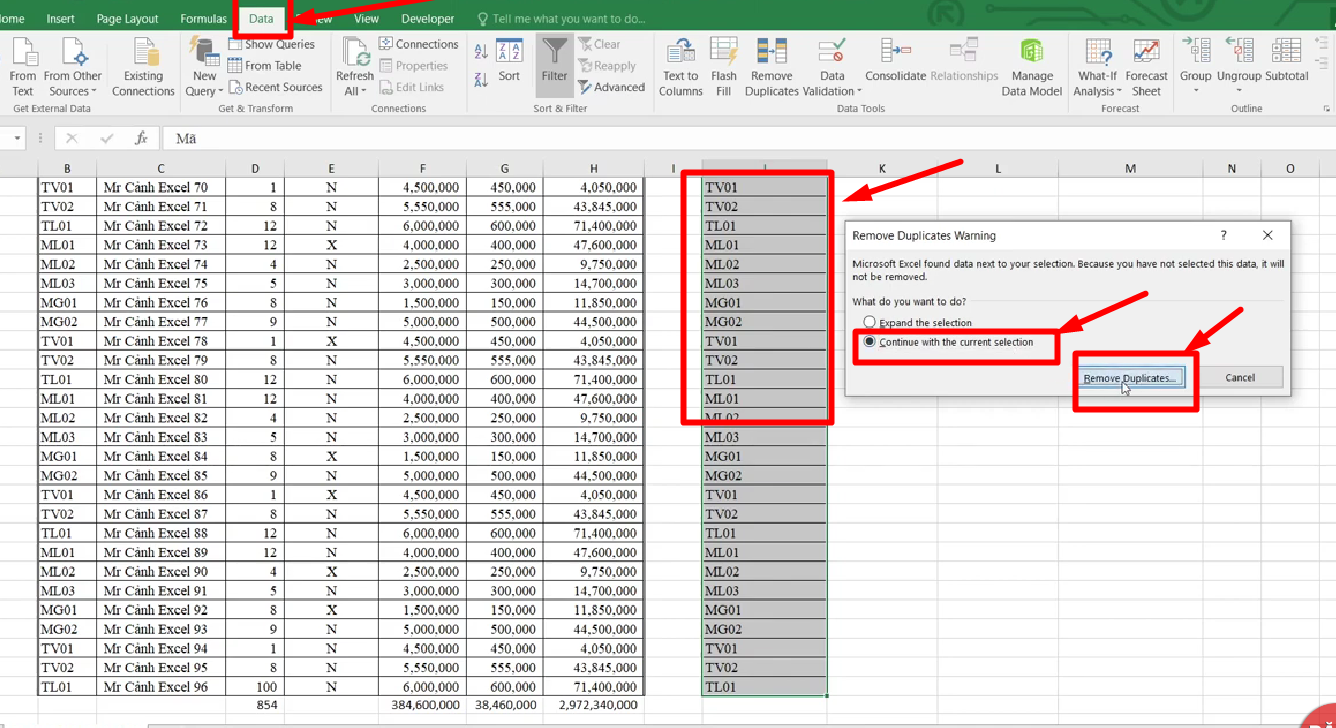This screenshot has width=1336, height=728.
Task: Open the Recent Sources list
Action: 275,87
